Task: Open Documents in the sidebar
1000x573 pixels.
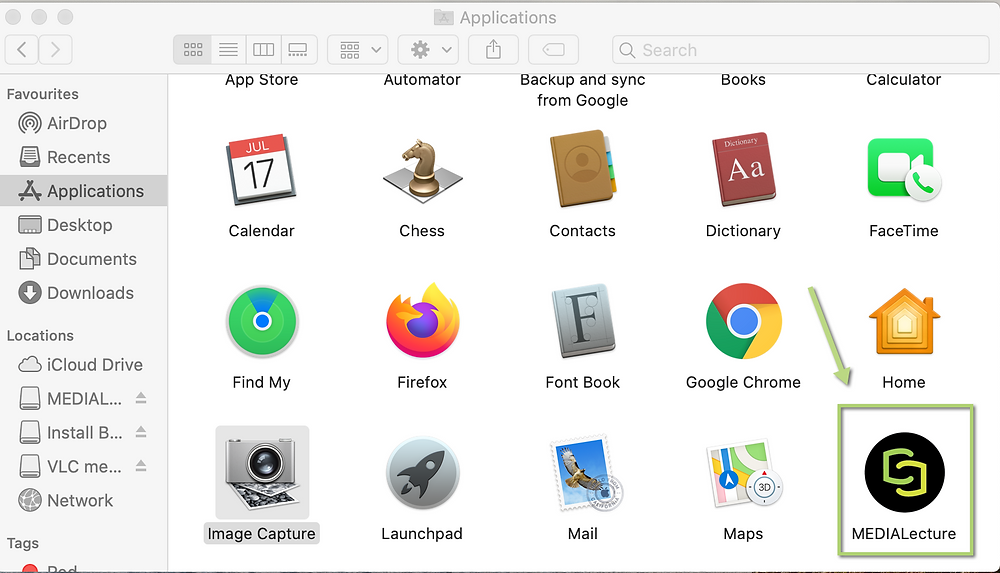Action: point(84,258)
